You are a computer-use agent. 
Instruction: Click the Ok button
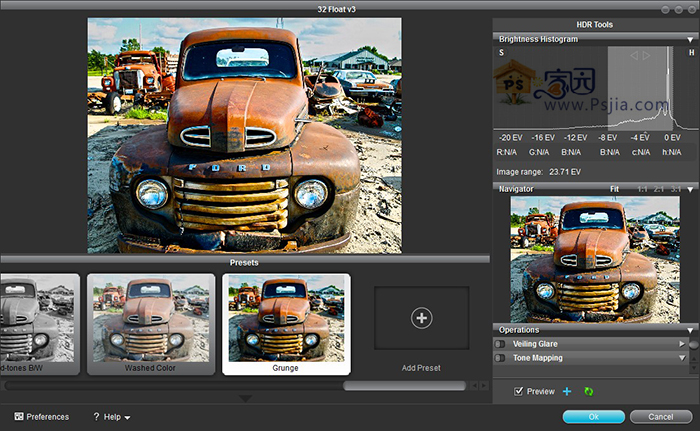[x=594, y=417]
